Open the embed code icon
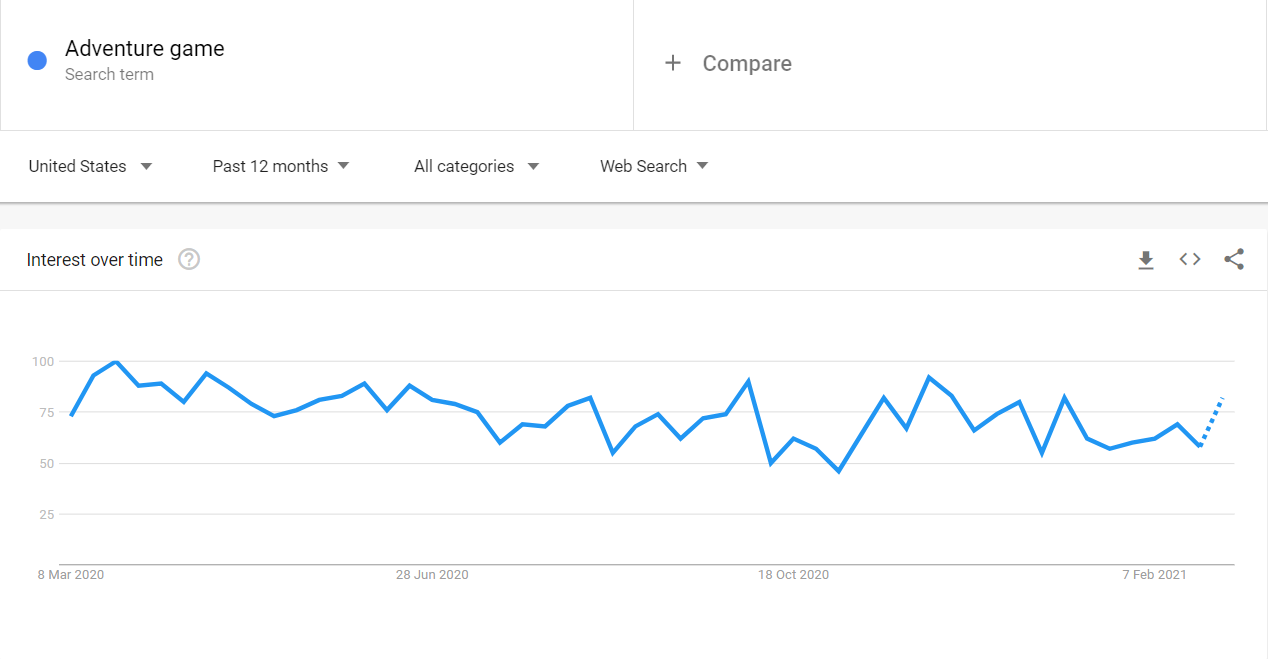Image resolution: width=1268 pixels, height=659 pixels. pos(1190,260)
